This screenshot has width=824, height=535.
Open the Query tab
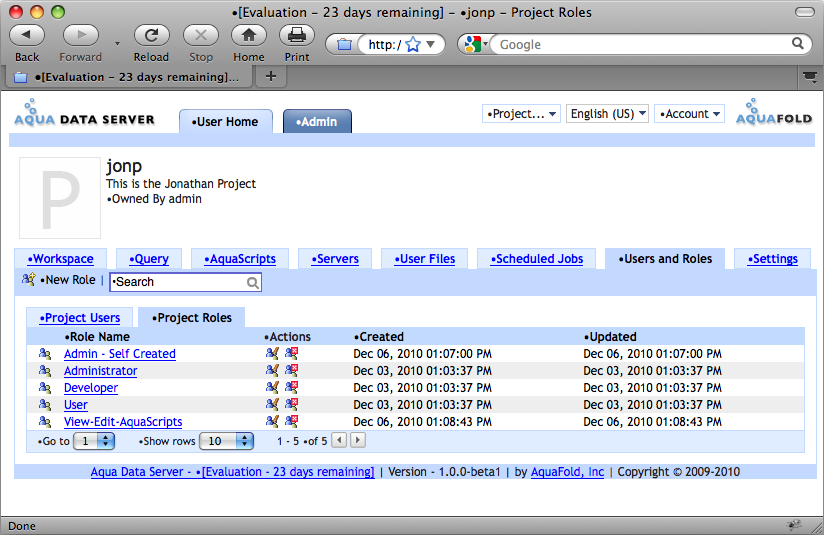[x=149, y=259]
